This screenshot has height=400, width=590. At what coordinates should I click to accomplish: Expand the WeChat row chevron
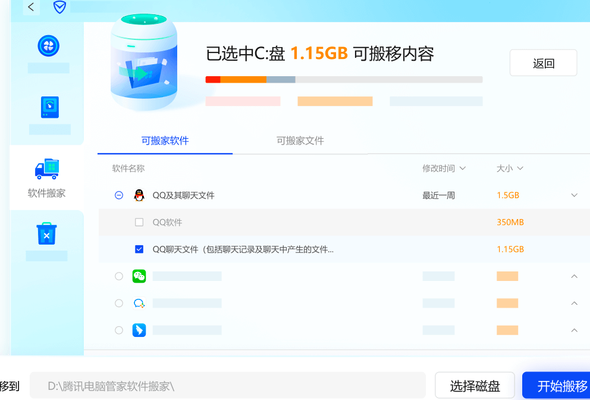574,276
